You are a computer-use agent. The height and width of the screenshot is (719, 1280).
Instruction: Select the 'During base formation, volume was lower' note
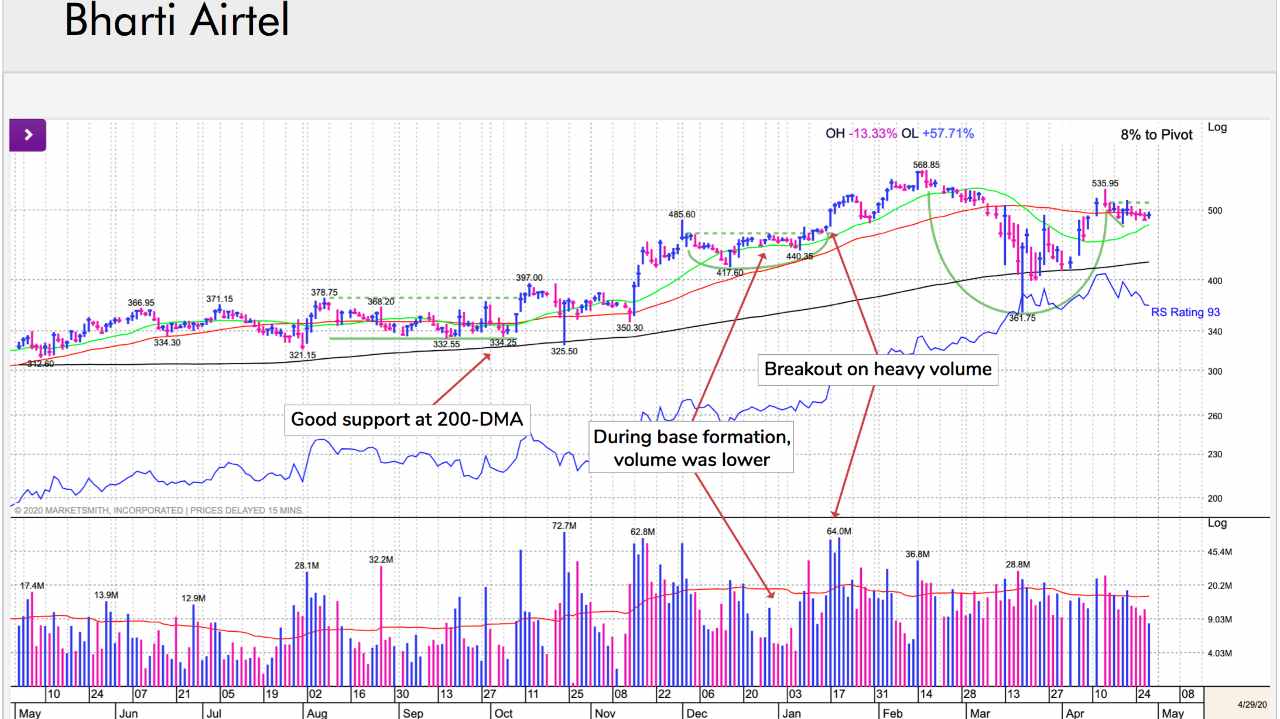(692, 448)
